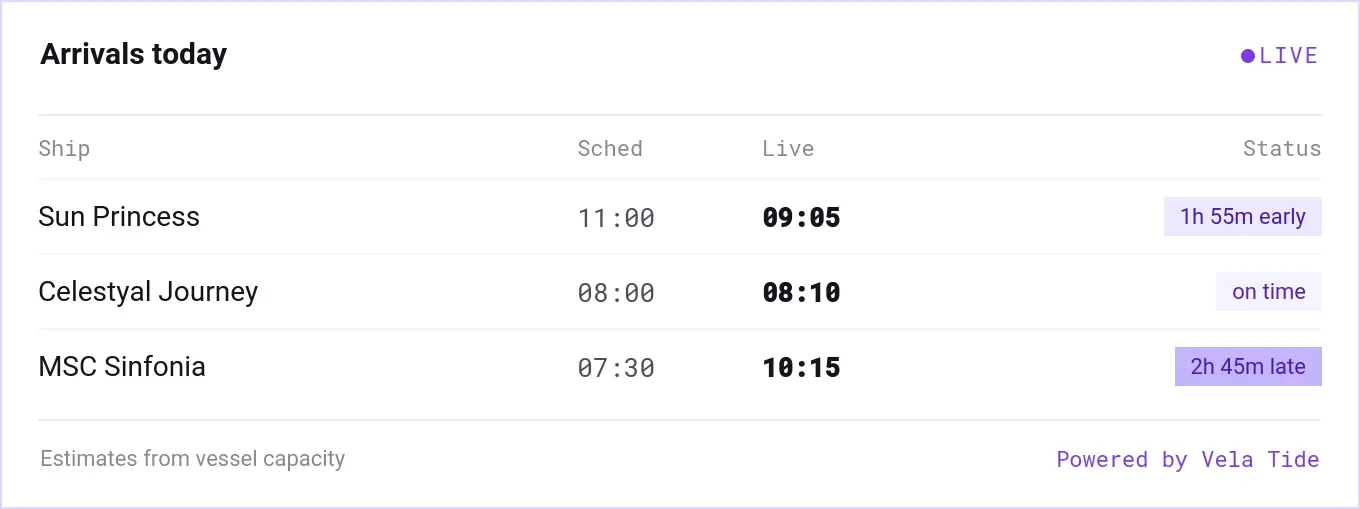1360x509 pixels.
Task: Click Celestyal Journey live time 08:10
Action: point(801,293)
